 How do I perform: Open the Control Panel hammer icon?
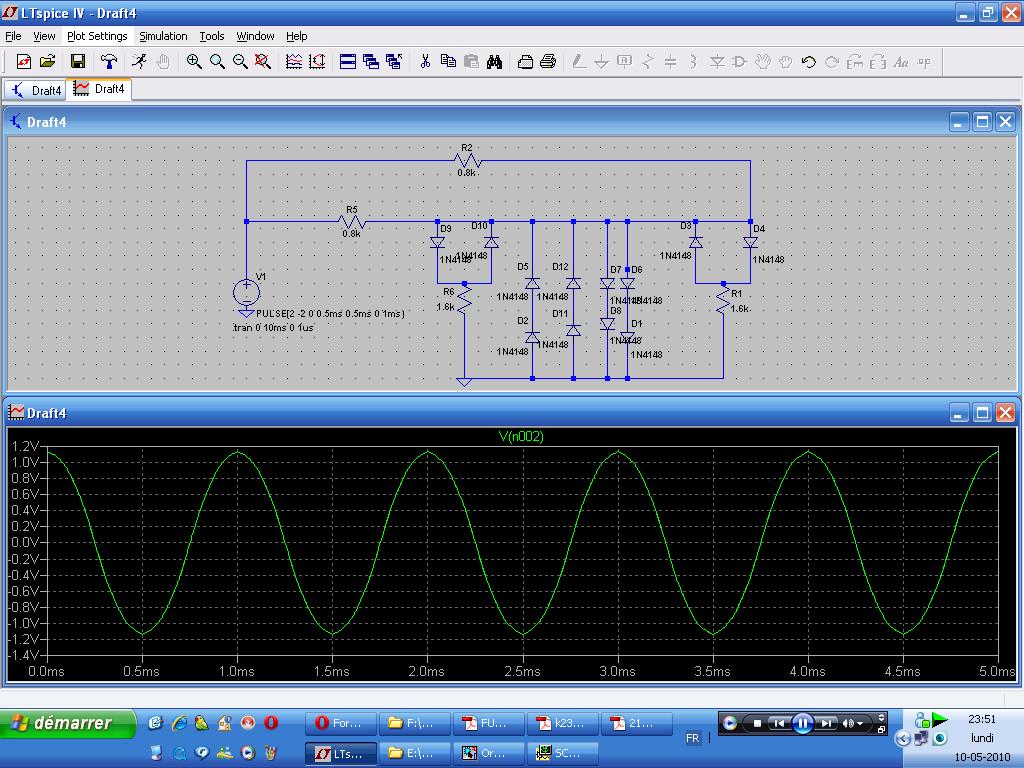click(x=109, y=62)
